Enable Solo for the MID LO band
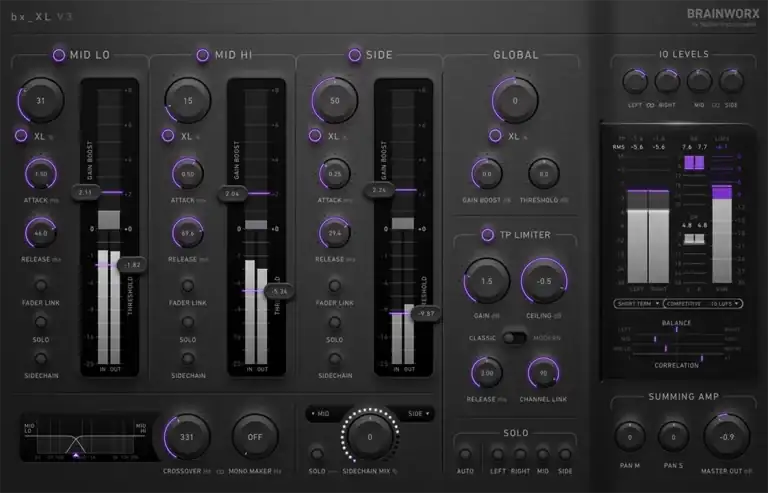This screenshot has height=493, width=768. pos(41,322)
